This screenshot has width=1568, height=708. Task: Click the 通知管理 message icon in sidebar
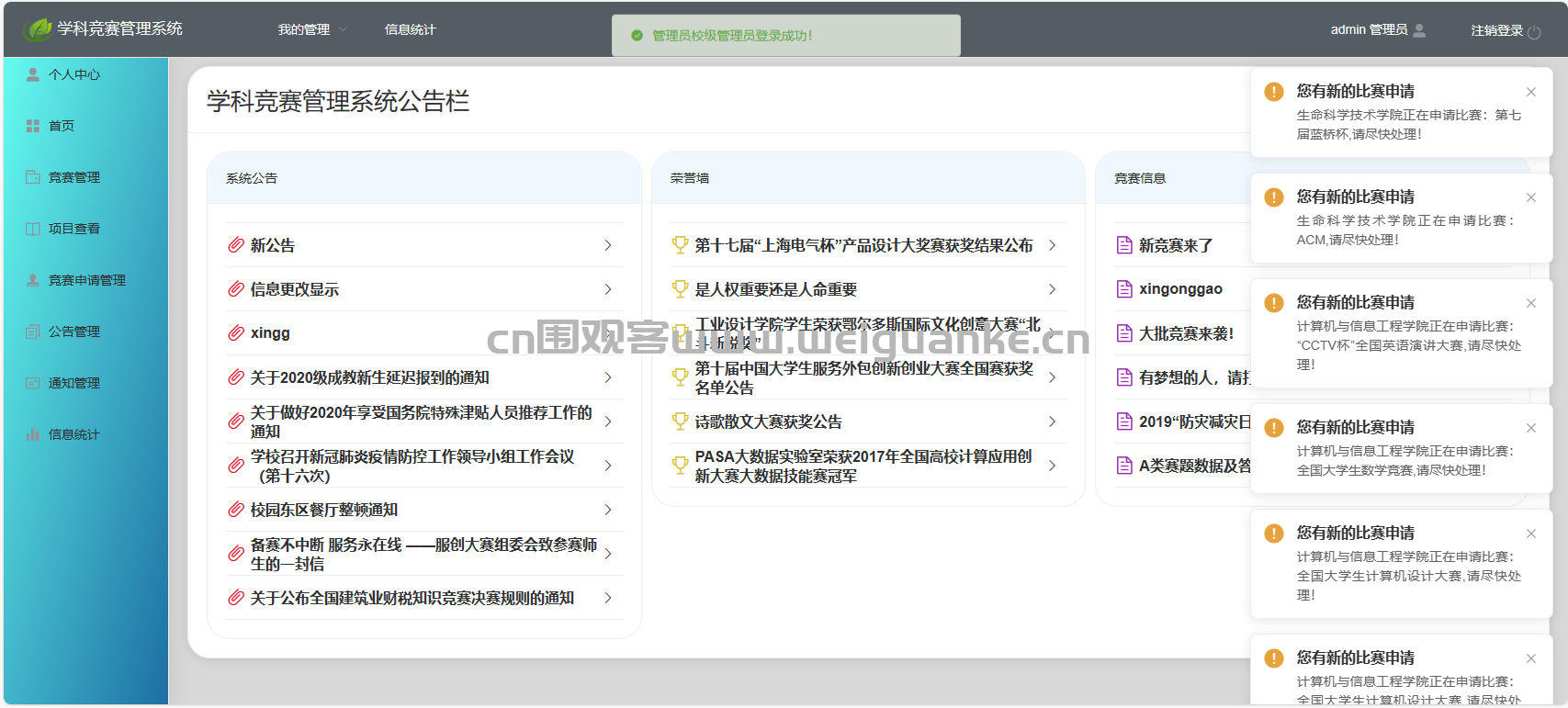pos(33,383)
